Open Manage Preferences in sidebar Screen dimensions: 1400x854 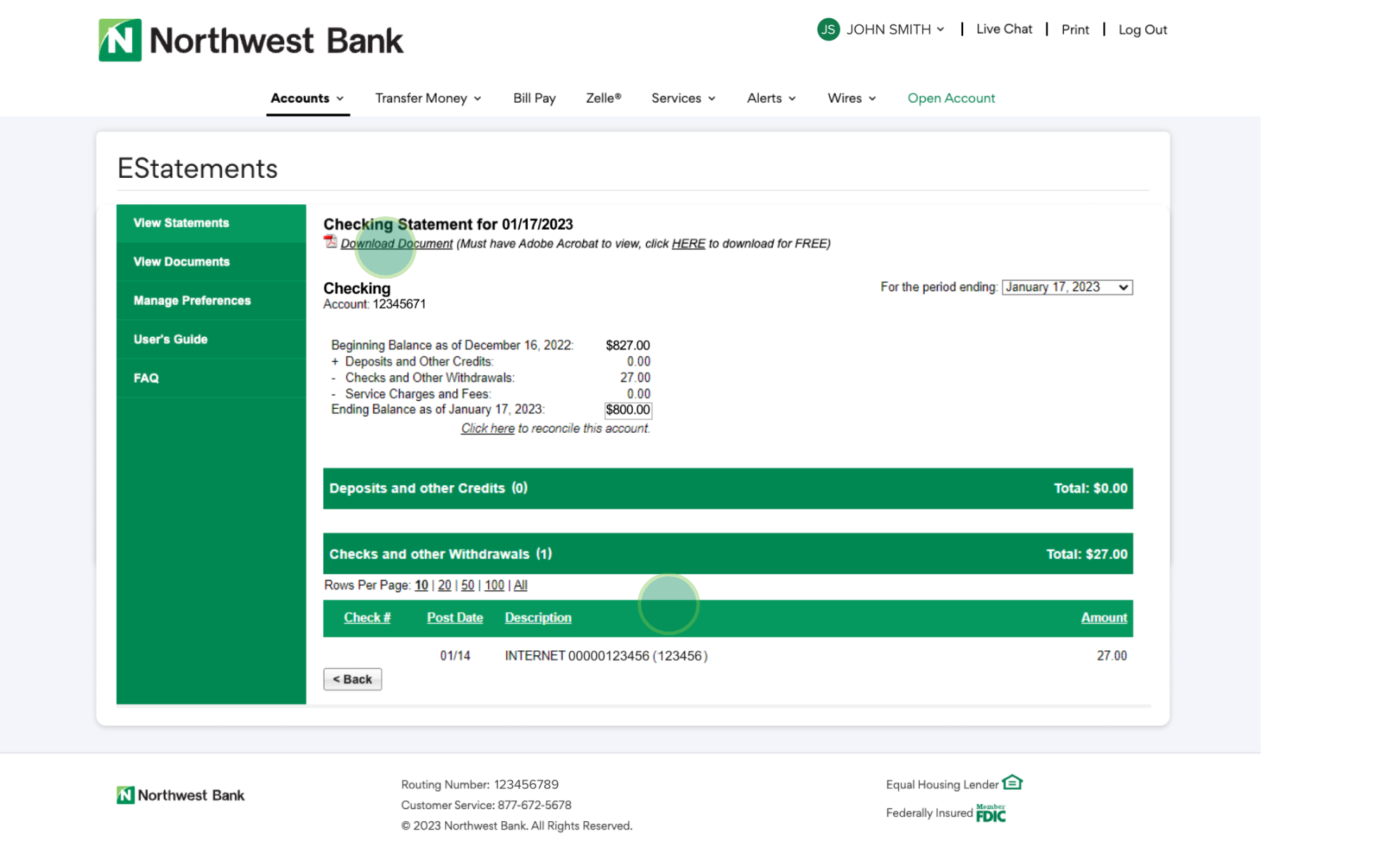[x=192, y=300]
